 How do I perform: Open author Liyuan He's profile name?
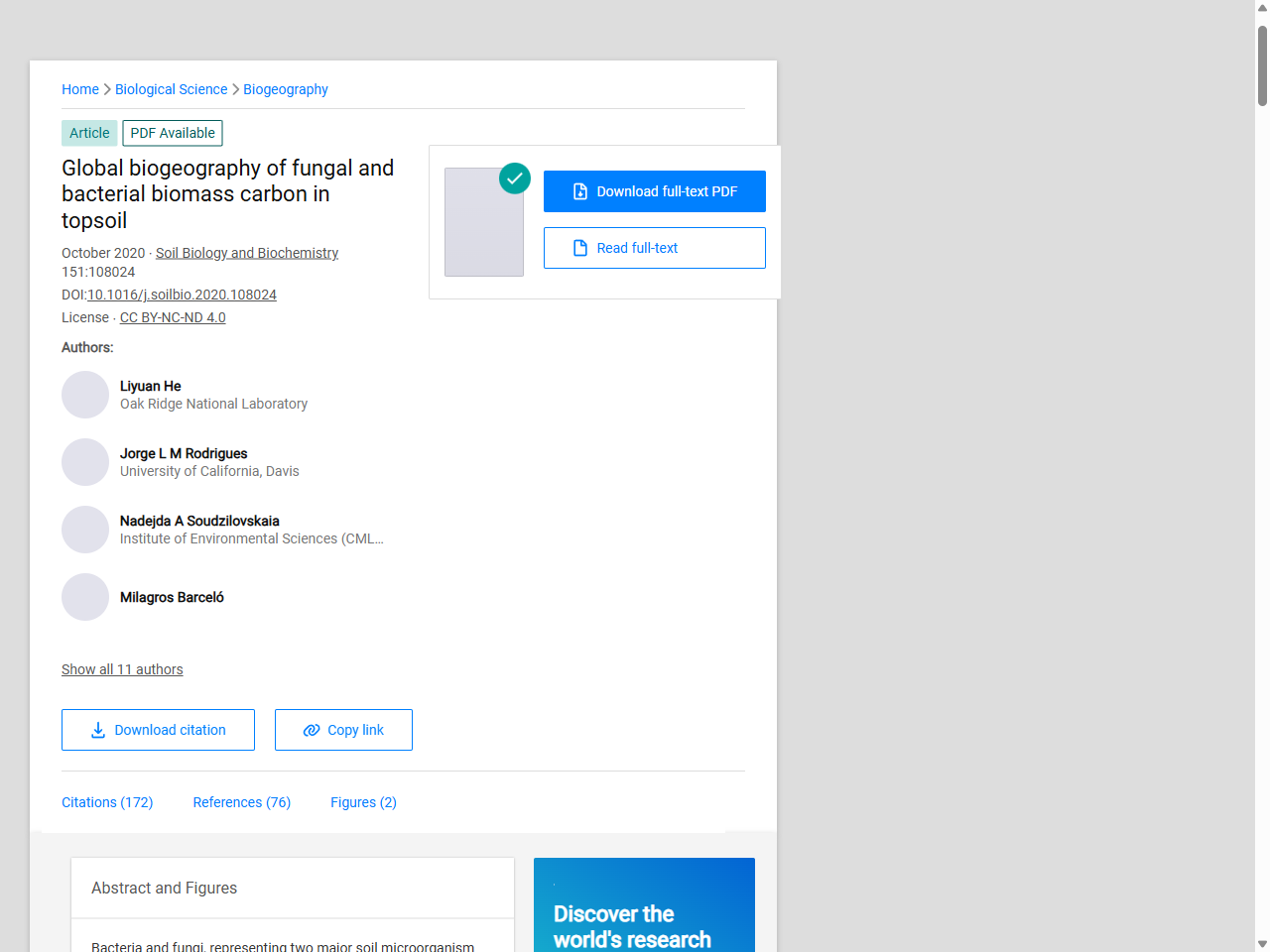(x=151, y=386)
